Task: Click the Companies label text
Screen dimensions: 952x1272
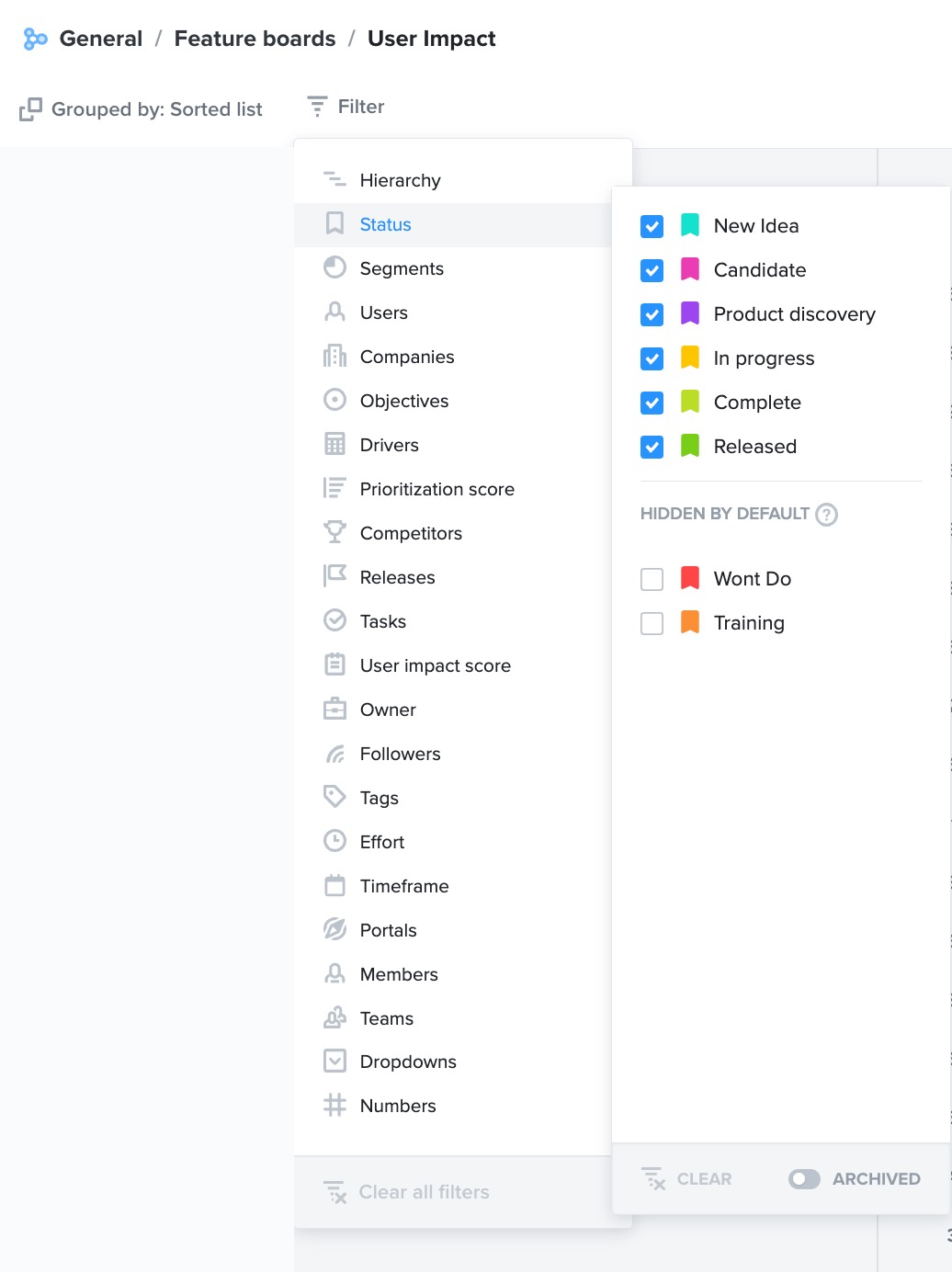Action: (x=407, y=357)
